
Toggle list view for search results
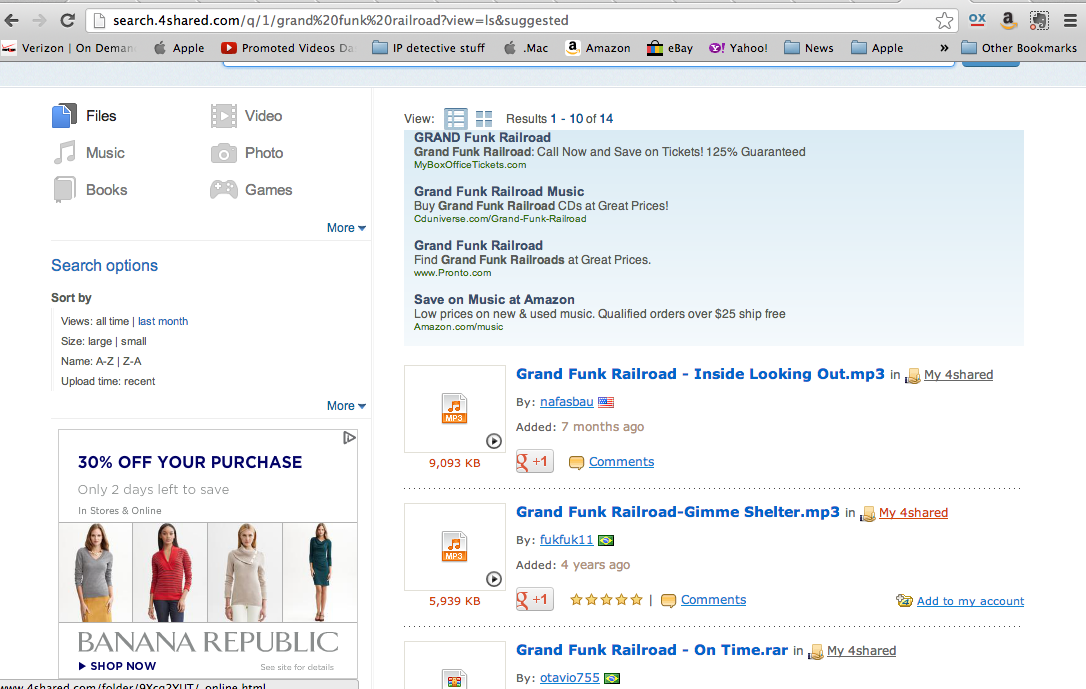pyautogui.click(x=456, y=118)
